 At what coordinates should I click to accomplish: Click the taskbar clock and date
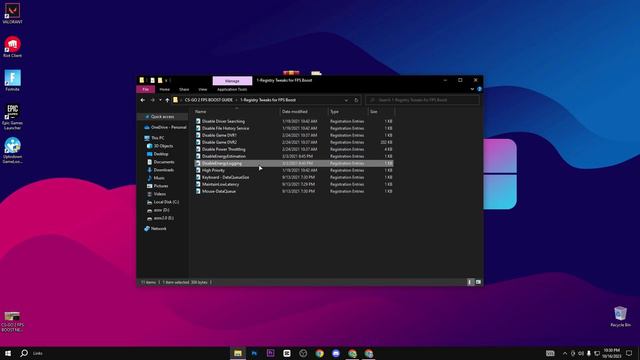tap(611, 353)
